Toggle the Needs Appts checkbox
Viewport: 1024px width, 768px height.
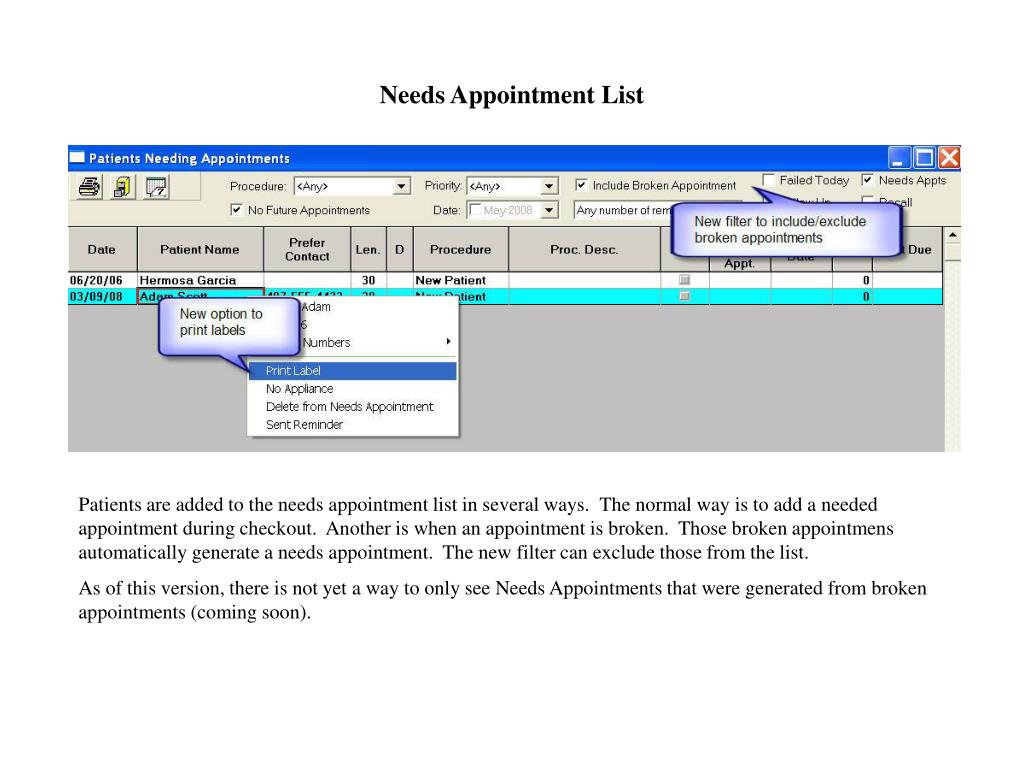867,180
